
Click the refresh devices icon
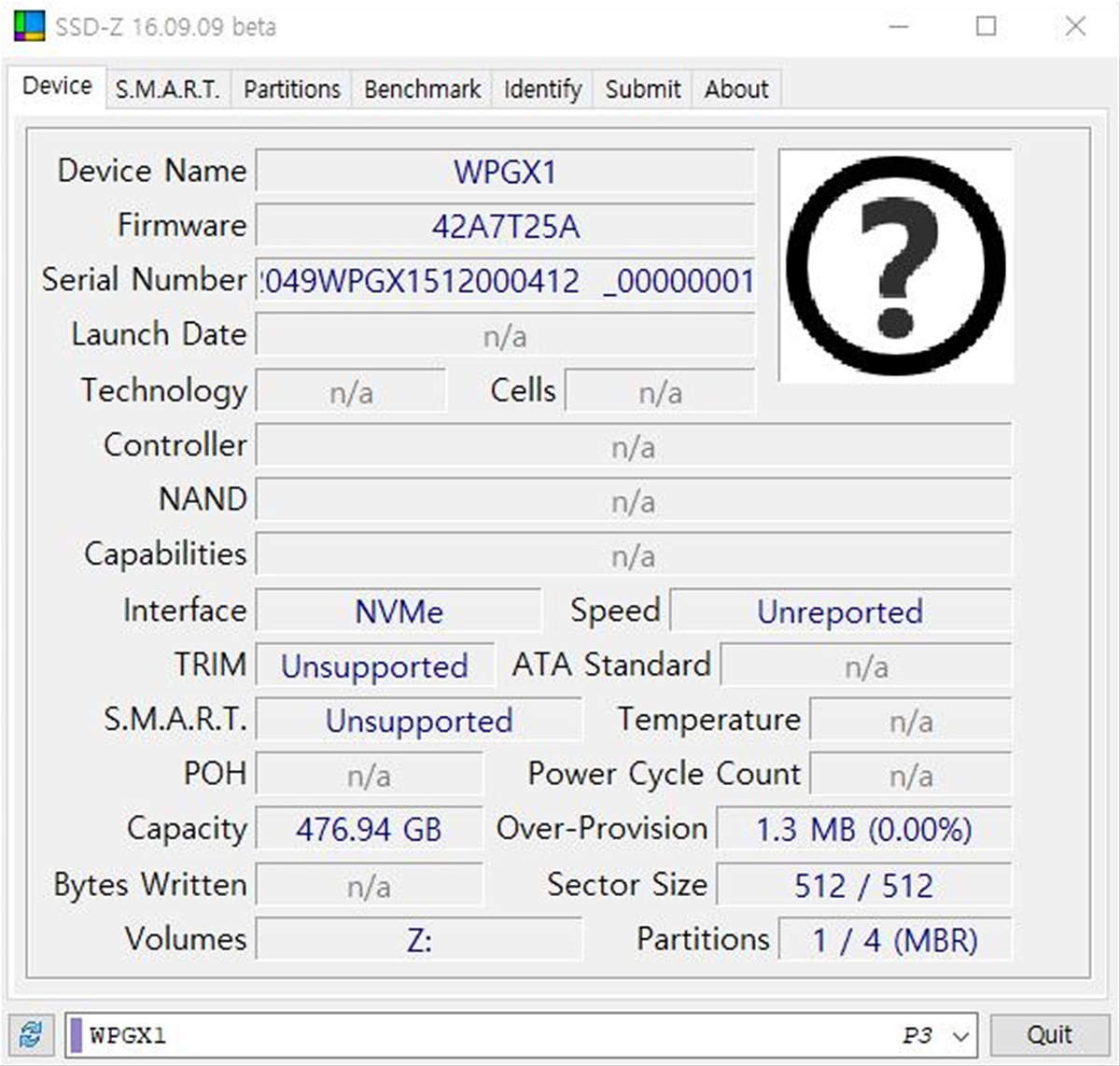pyautogui.click(x=31, y=1034)
